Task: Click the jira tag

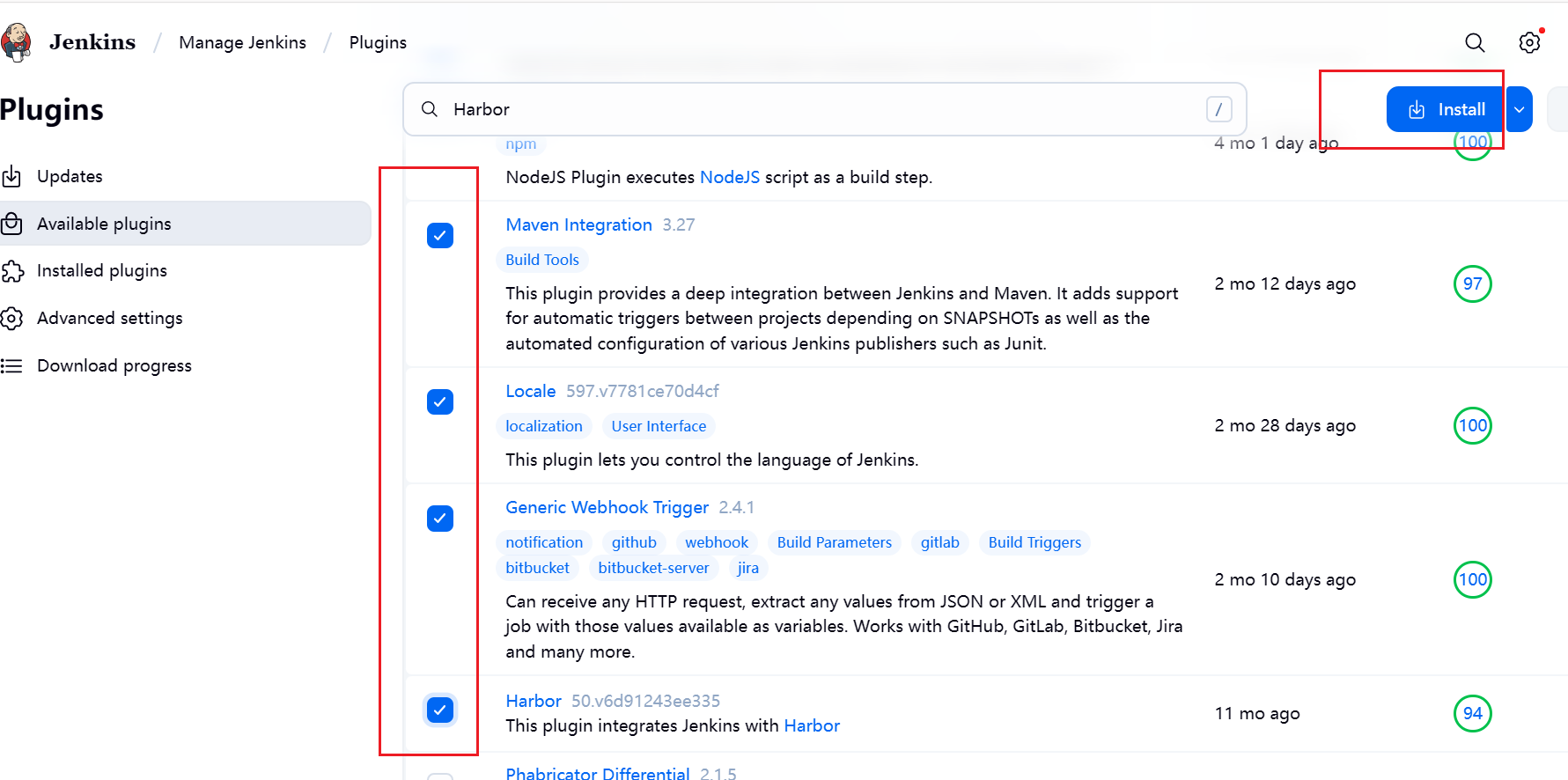Action: 748,568
